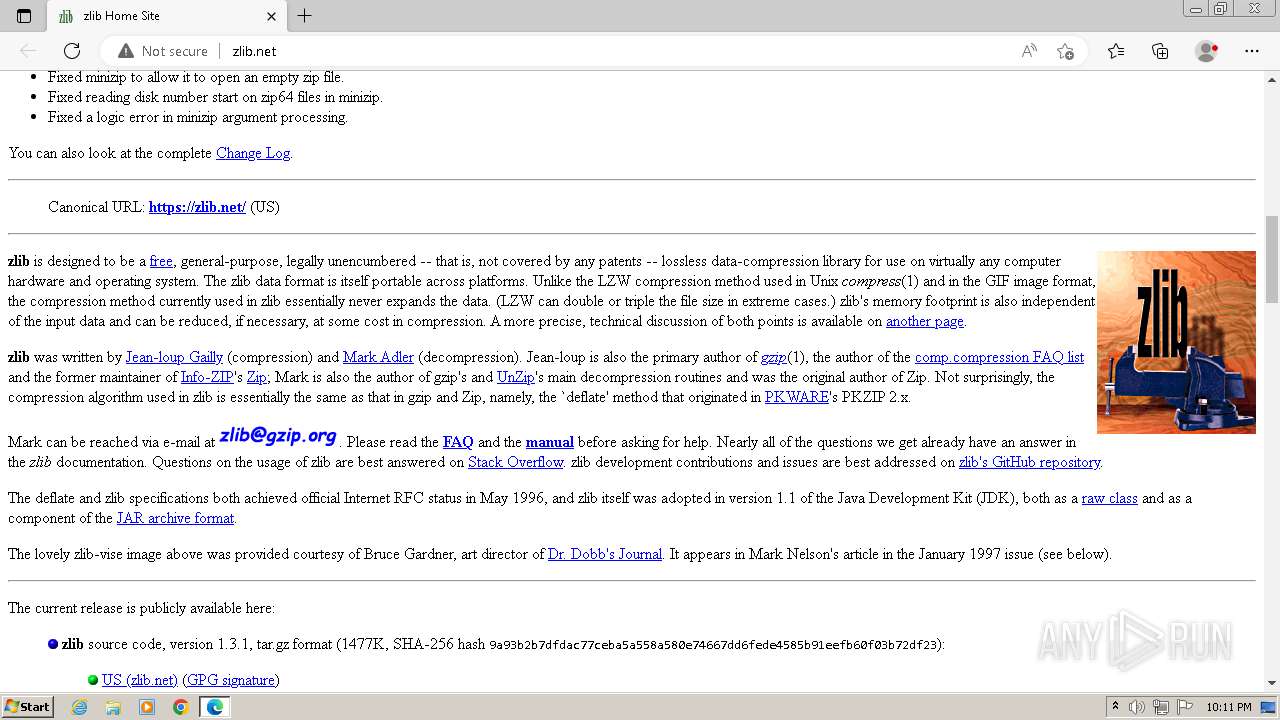Open zlib's GitHub repository link
Image resolution: width=1280 pixels, height=720 pixels.
pos(1030,462)
